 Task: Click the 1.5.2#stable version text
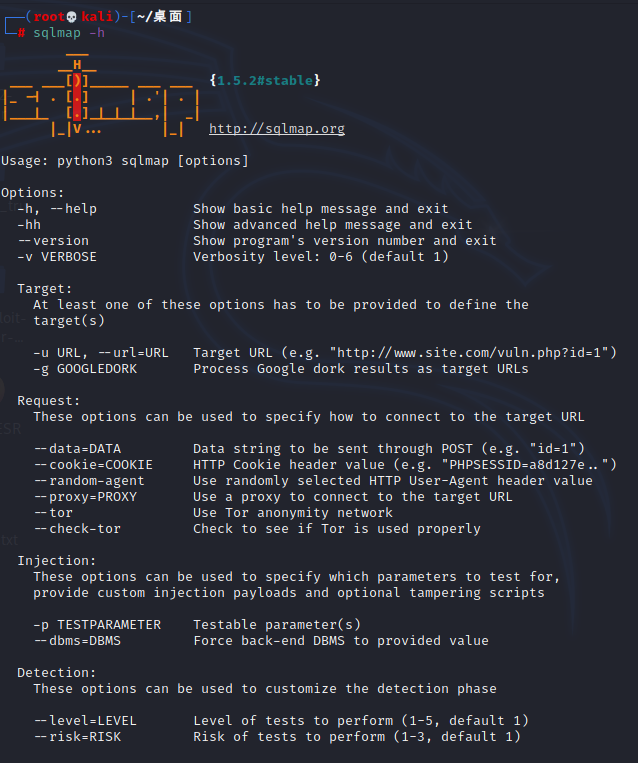(265, 80)
